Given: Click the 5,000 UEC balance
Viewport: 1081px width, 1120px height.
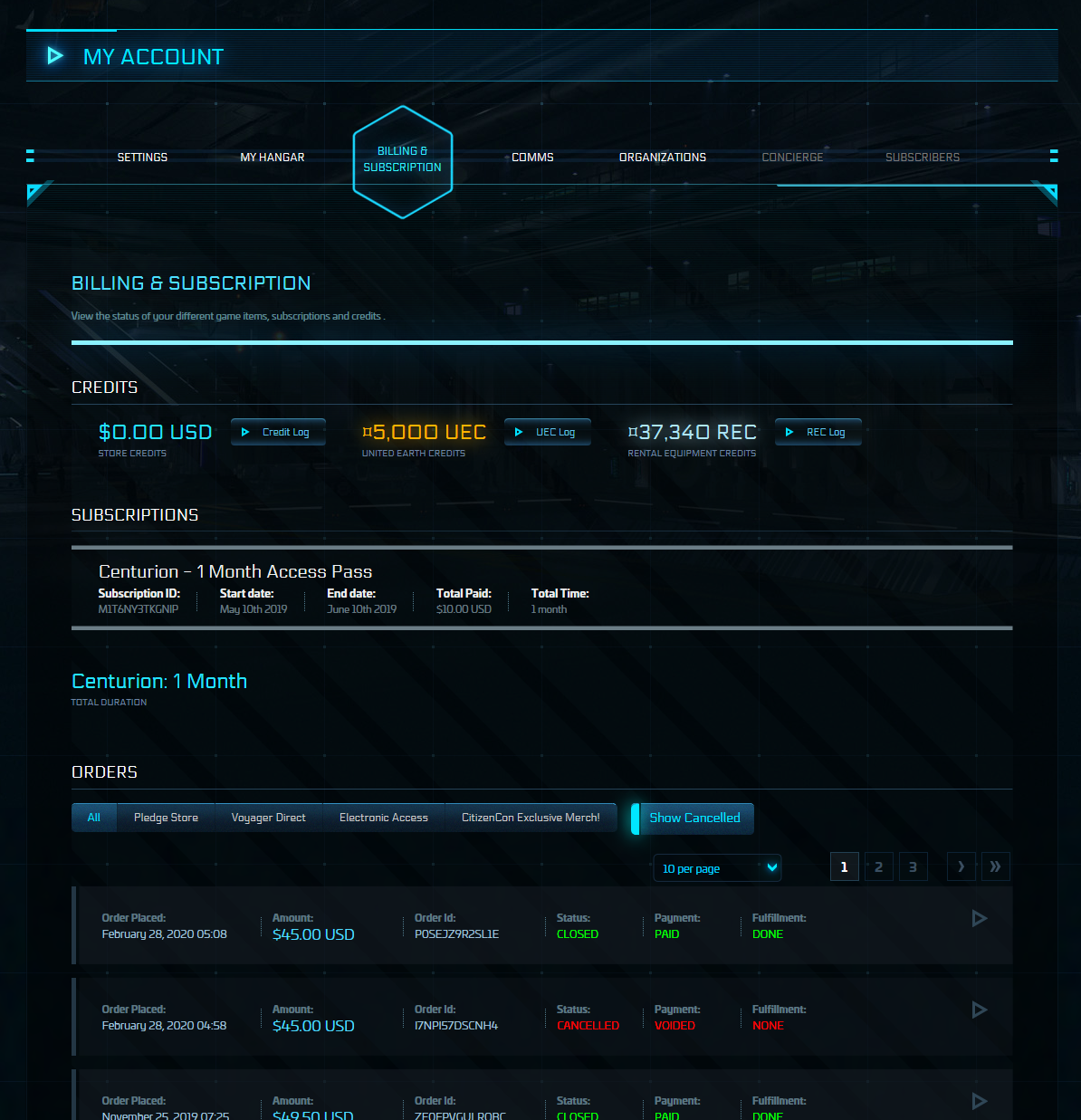Looking at the screenshot, I should click(424, 432).
